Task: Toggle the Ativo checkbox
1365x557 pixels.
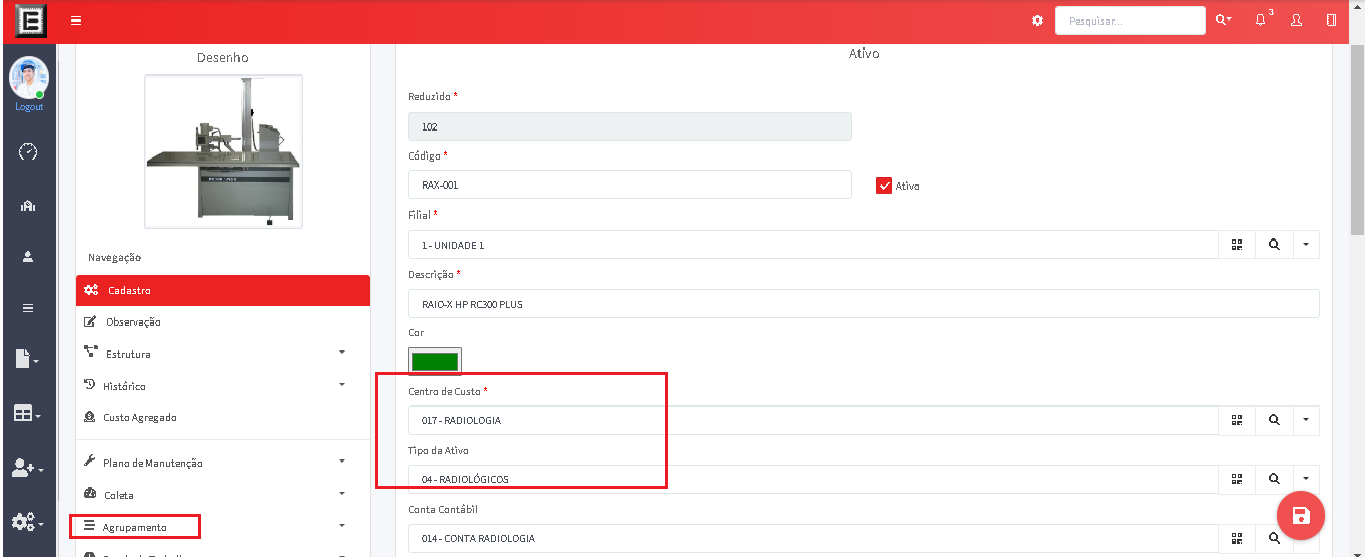Action: pyautogui.click(x=884, y=186)
